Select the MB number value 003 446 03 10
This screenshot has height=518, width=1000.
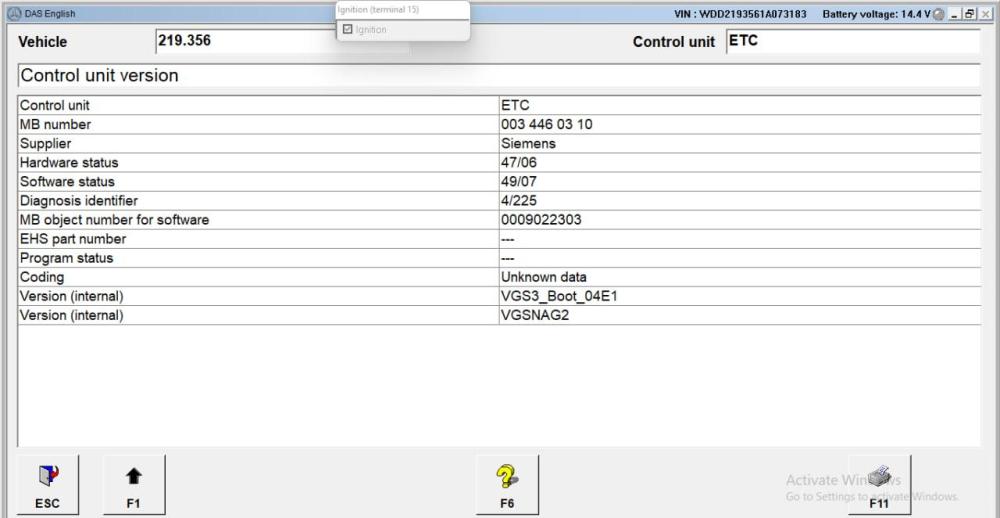(547, 124)
